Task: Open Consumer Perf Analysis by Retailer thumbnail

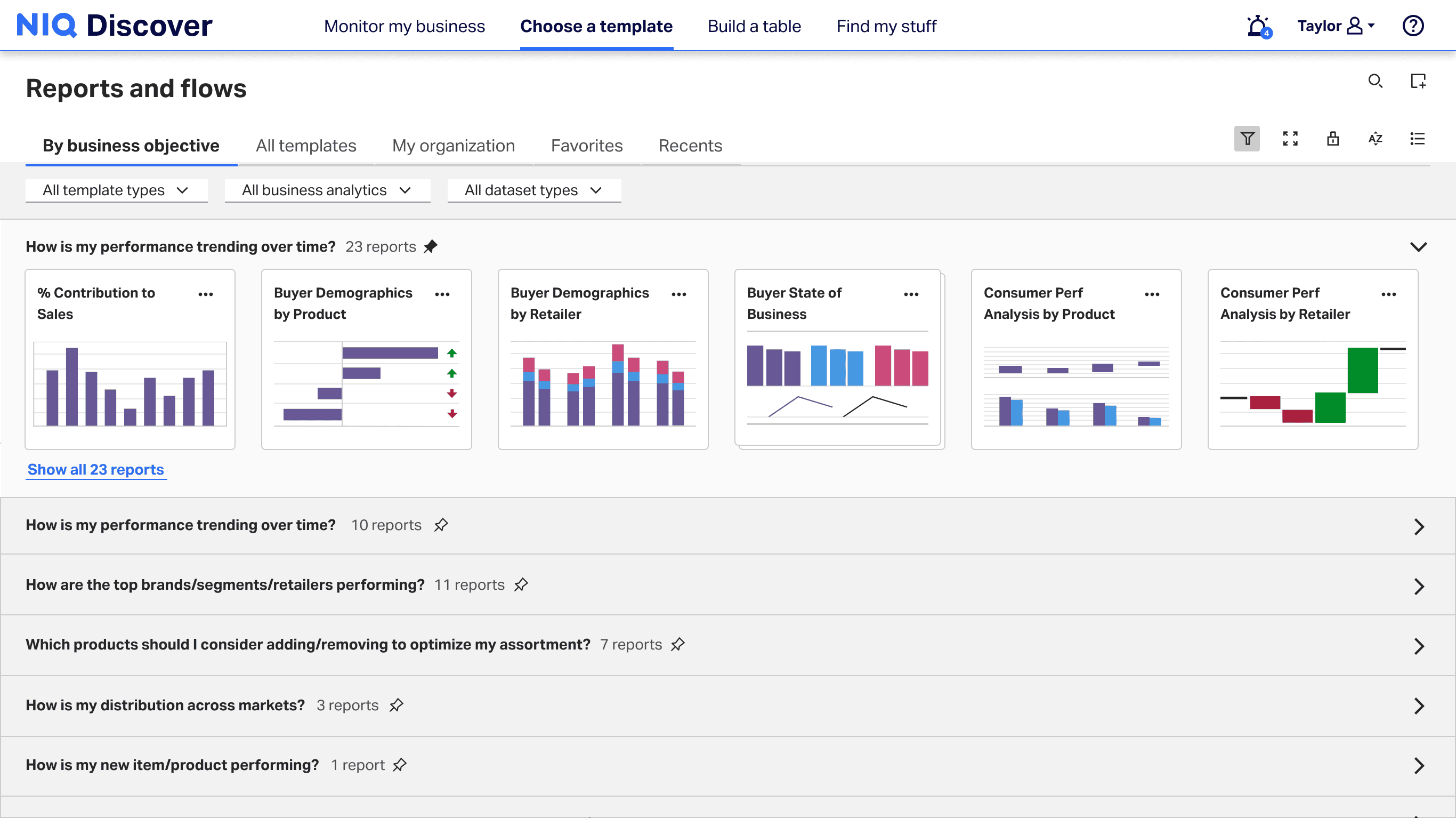Action: coord(1312,384)
